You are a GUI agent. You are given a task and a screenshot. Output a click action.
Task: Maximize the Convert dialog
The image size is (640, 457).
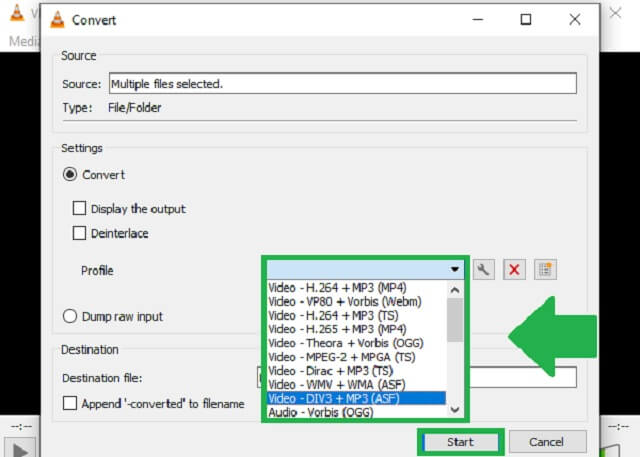pyautogui.click(x=526, y=19)
